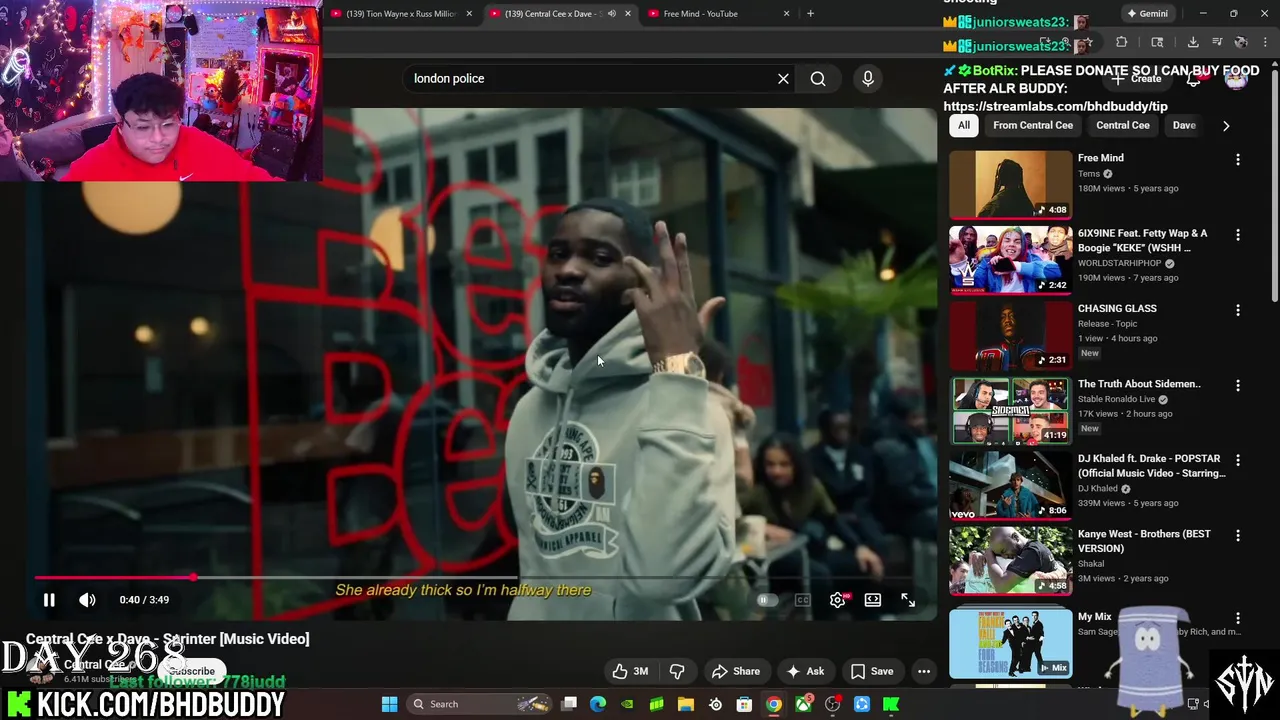Open options for 'The Truth About Sidemen'
1280x720 pixels.
pyautogui.click(x=1238, y=385)
